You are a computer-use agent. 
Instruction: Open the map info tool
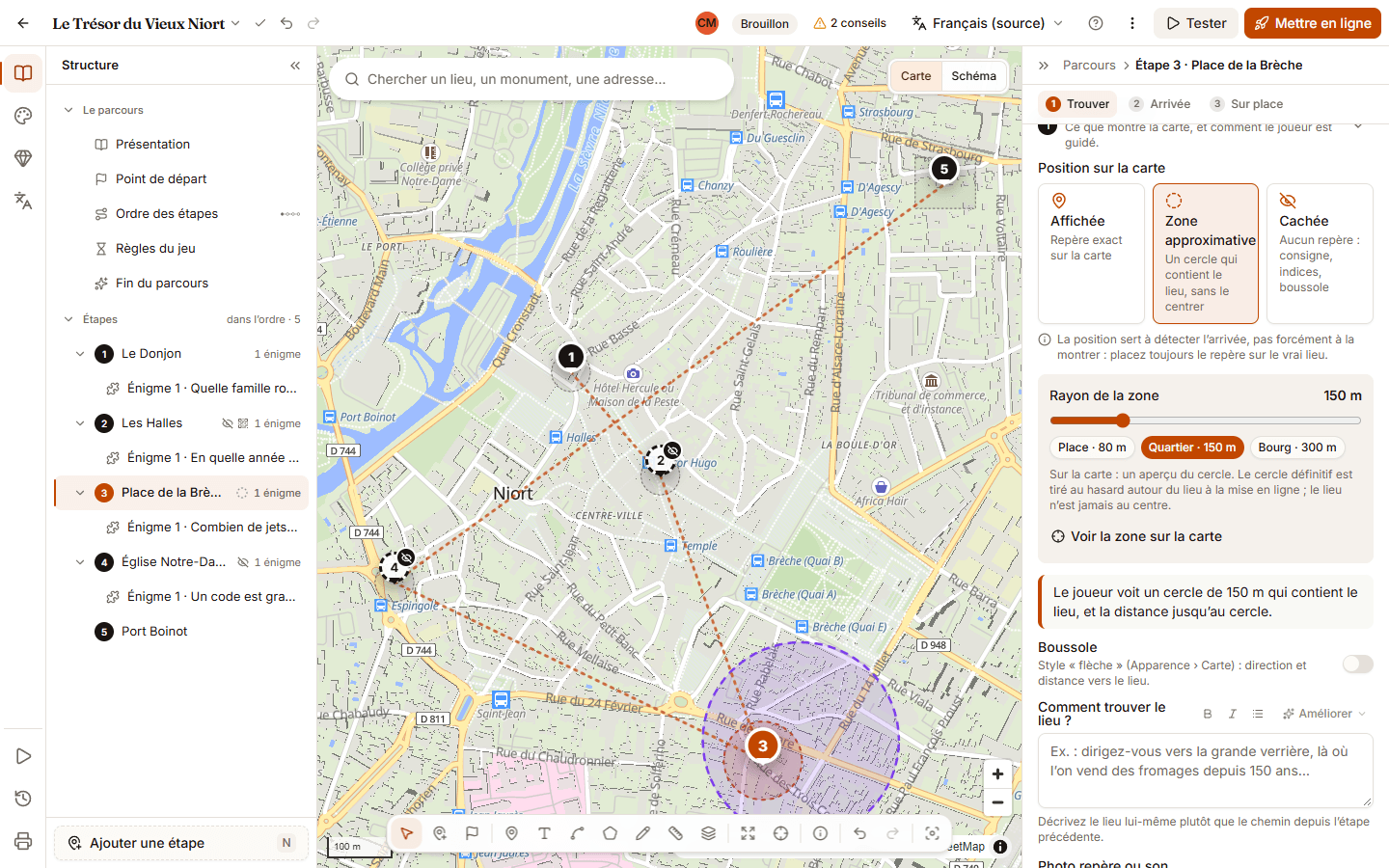820,833
